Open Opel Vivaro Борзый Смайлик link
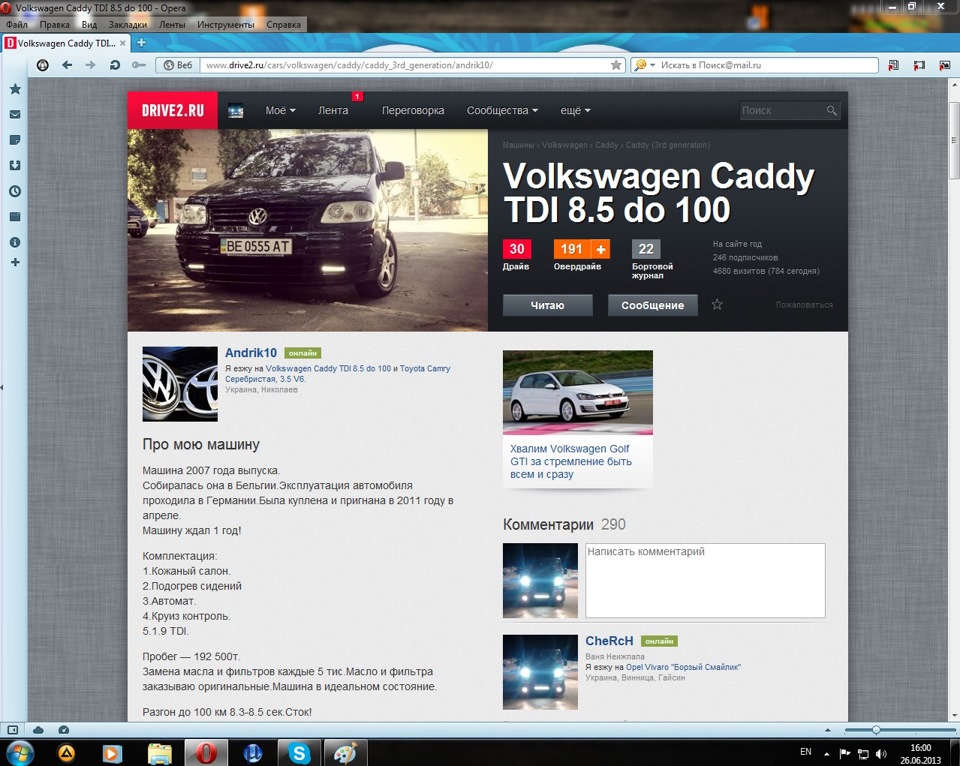 [x=683, y=667]
